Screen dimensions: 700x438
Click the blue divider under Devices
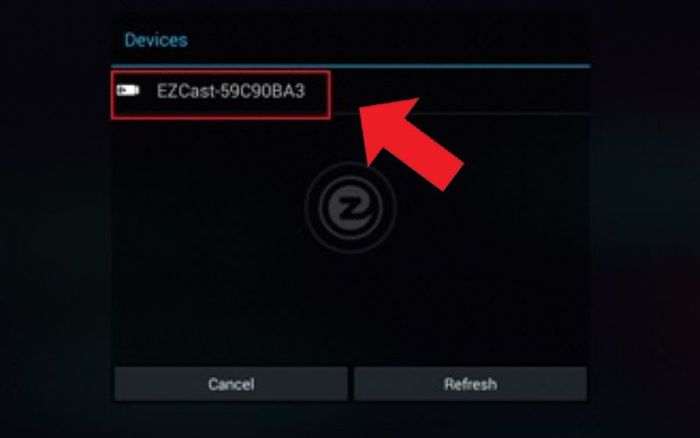point(350,66)
